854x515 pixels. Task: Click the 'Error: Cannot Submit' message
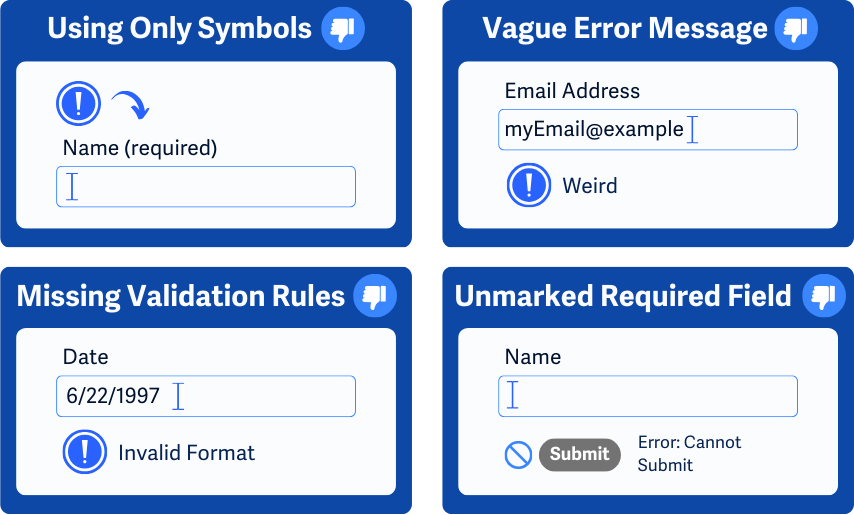point(689,453)
